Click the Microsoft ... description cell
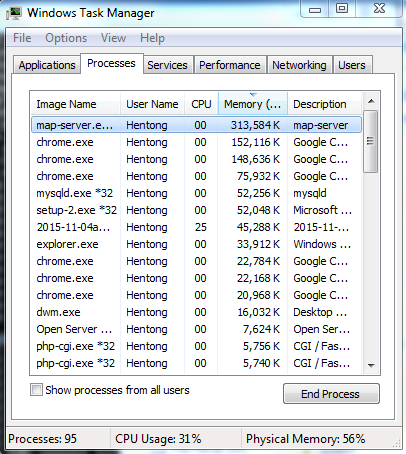This screenshot has width=406, height=454. (322, 210)
